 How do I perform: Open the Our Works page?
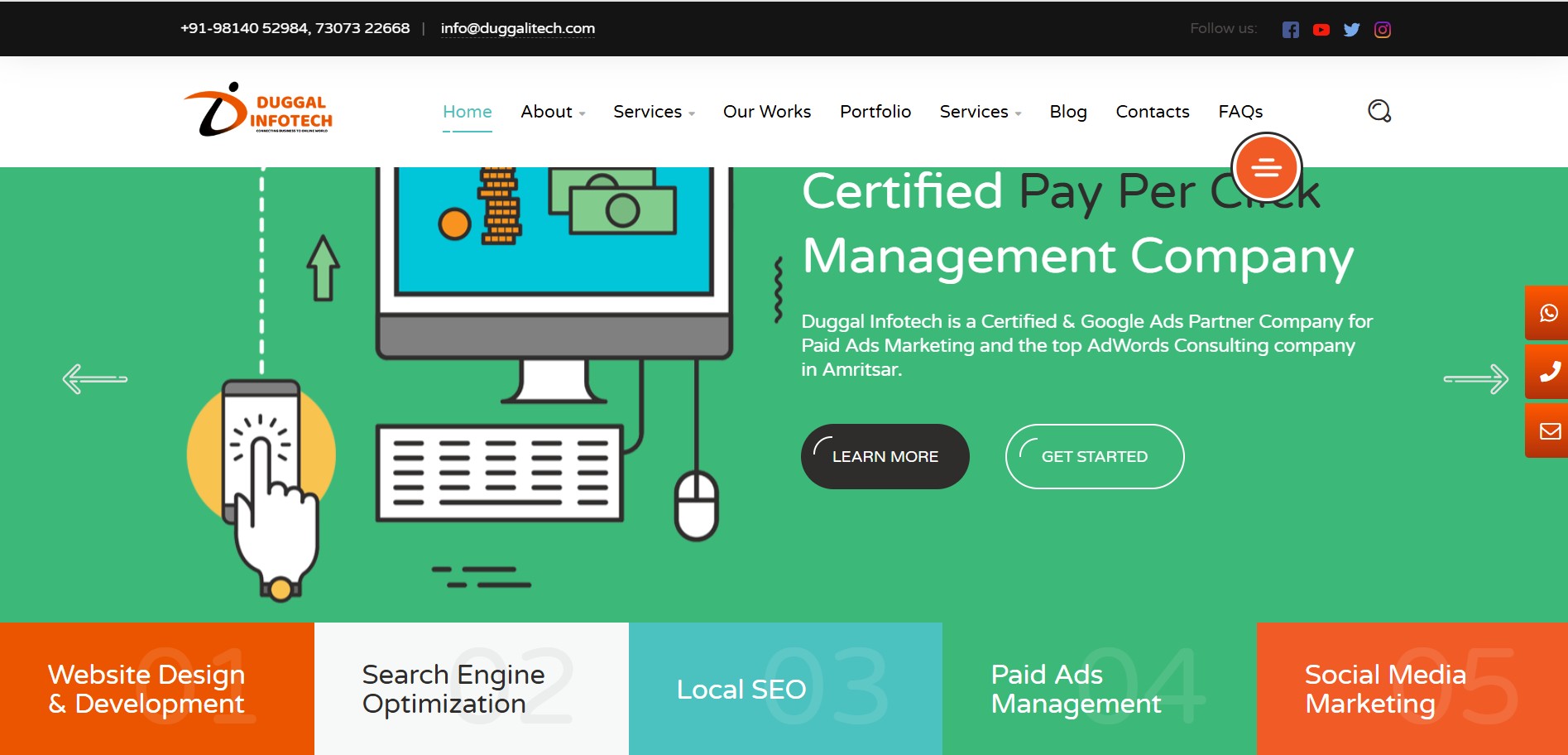(x=767, y=112)
